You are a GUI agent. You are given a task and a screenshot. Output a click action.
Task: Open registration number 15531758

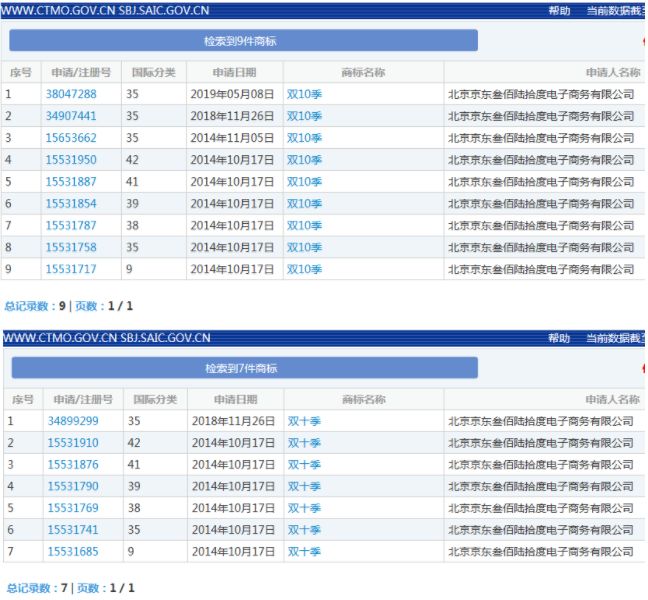[71, 248]
